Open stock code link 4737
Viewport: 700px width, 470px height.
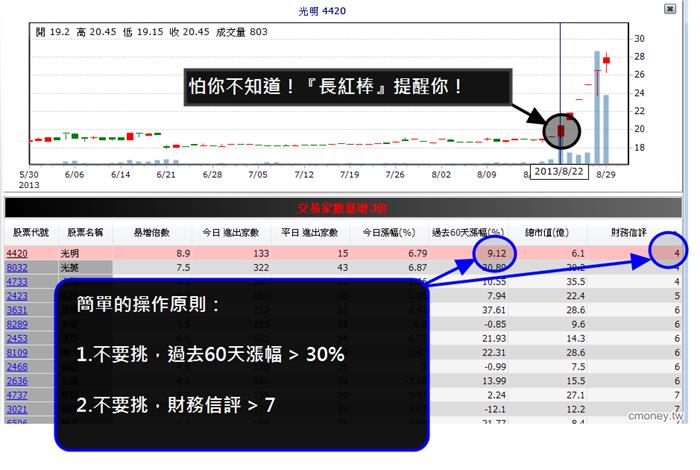[17, 395]
